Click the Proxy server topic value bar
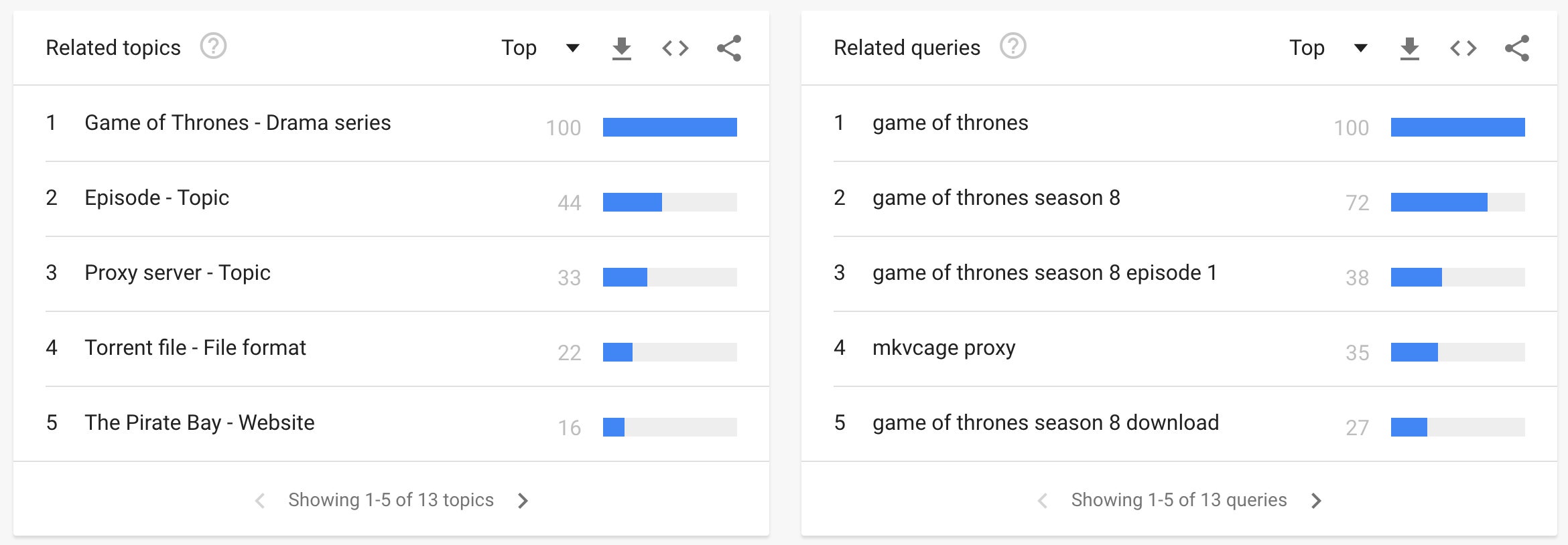Image resolution: width=1568 pixels, height=545 pixels. [670, 277]
